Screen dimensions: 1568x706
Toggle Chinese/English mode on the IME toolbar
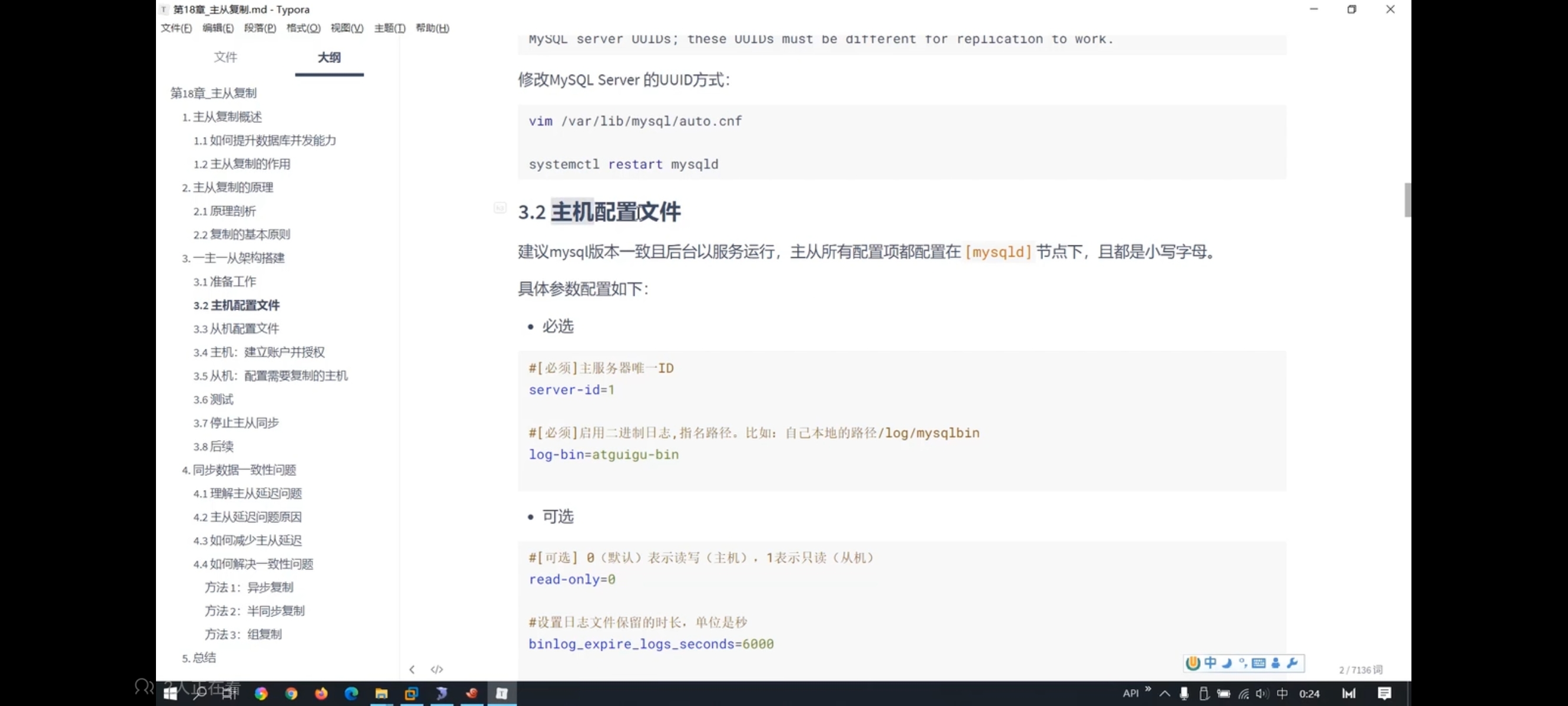click(x=1211, y=663)
